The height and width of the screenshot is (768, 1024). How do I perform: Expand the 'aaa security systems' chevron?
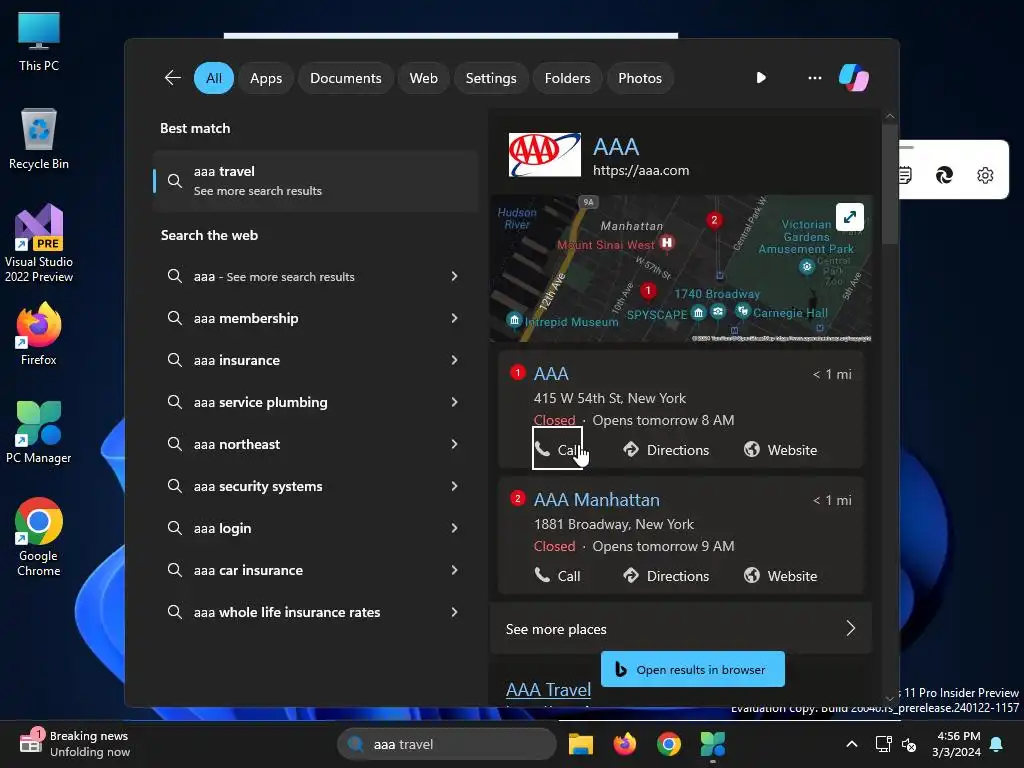[x=455, y=486]
